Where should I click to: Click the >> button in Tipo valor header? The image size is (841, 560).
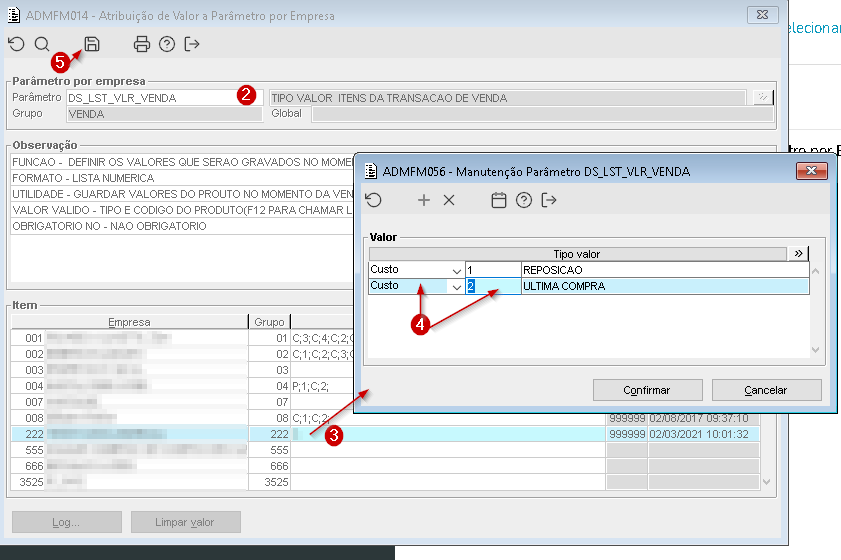[798, 254]
